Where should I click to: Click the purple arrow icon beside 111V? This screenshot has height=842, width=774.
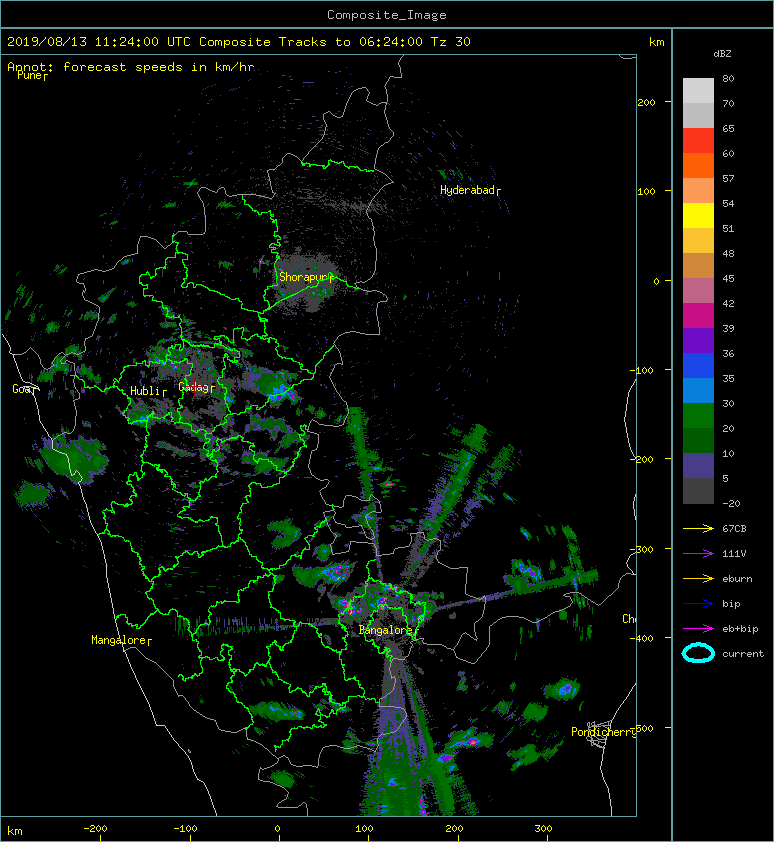[x=698, y=554]
